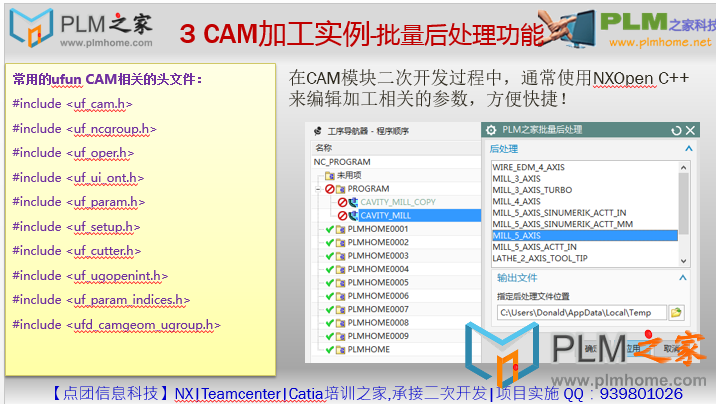The width and height of the screenshot is (716, 404).
Task: Collapse the PROGRAM tree node
Action: pyautogui.click(x=318, y=189)
